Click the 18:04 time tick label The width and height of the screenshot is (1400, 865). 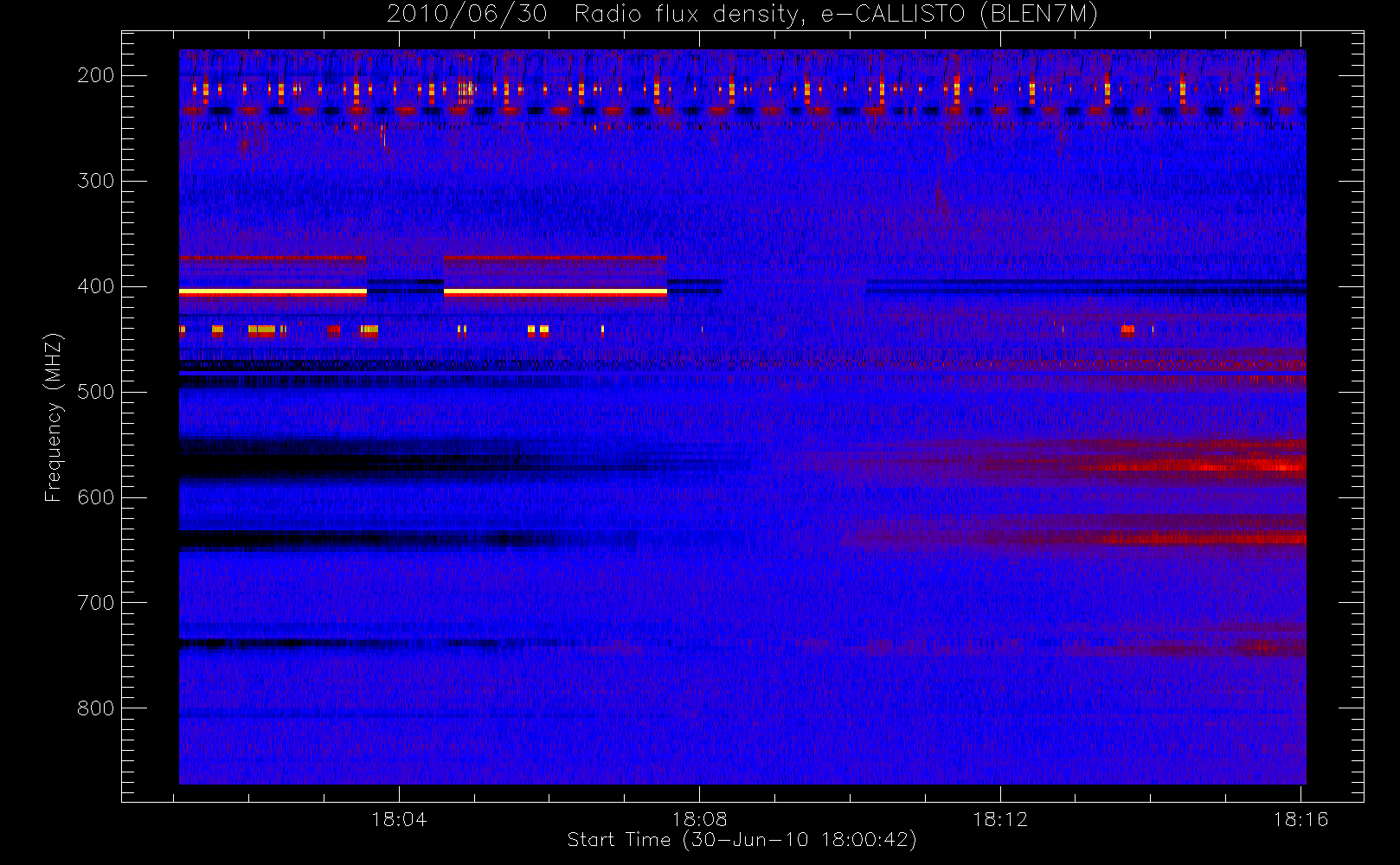coord(399,819)
